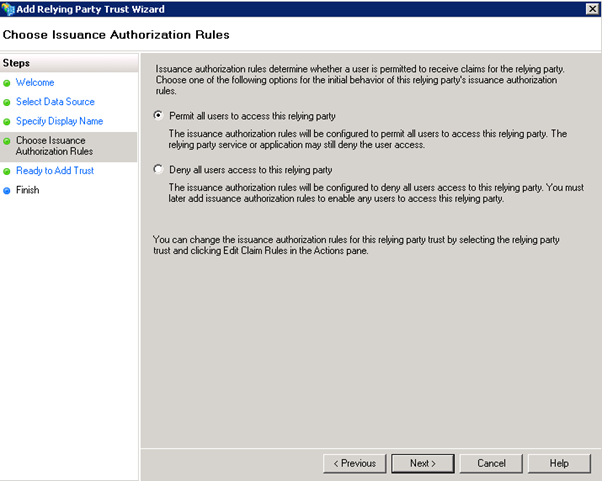The height and width of the screenshot is (481, 602).
Task: Jump to Select Data Source step
Action: (x=55, y=102)
